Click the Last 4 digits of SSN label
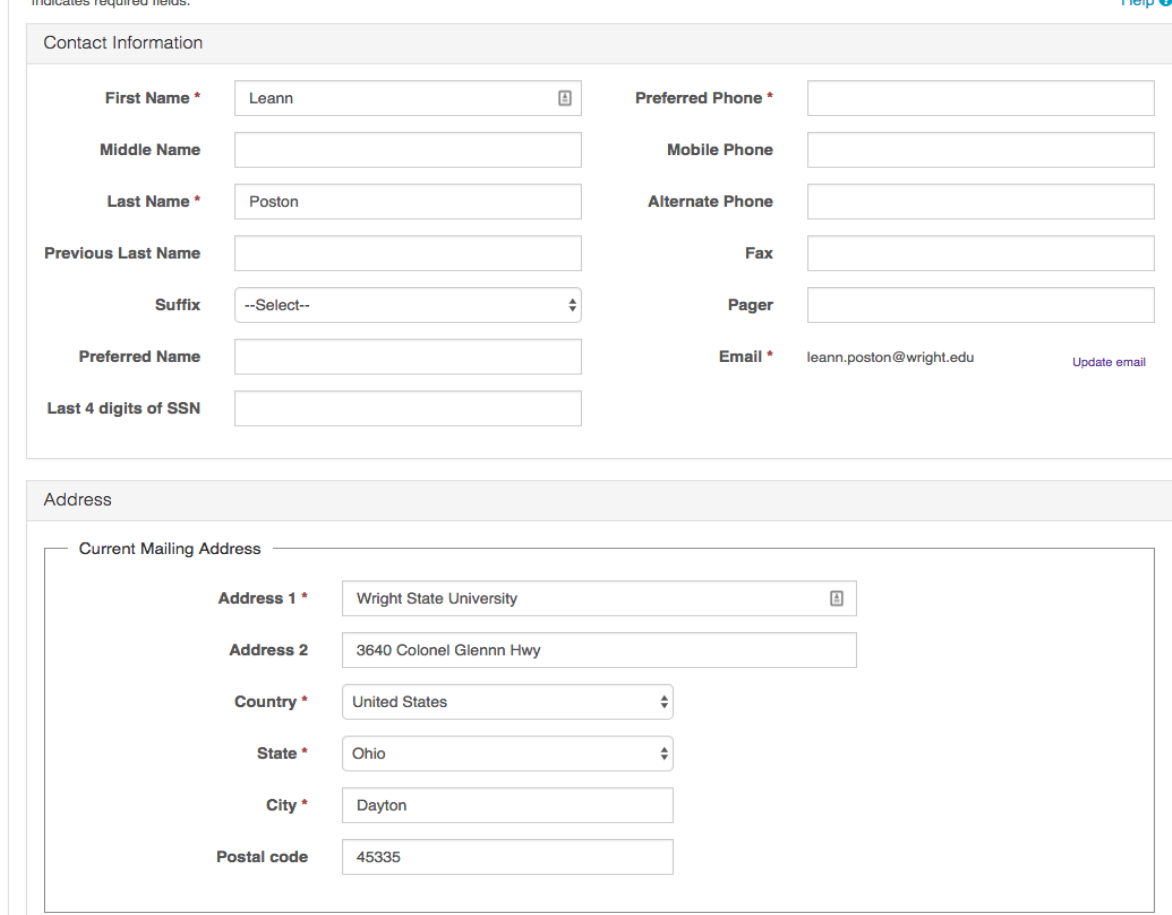The width and height of the screenshot is (1172, 915). click(x=123, y=408)
